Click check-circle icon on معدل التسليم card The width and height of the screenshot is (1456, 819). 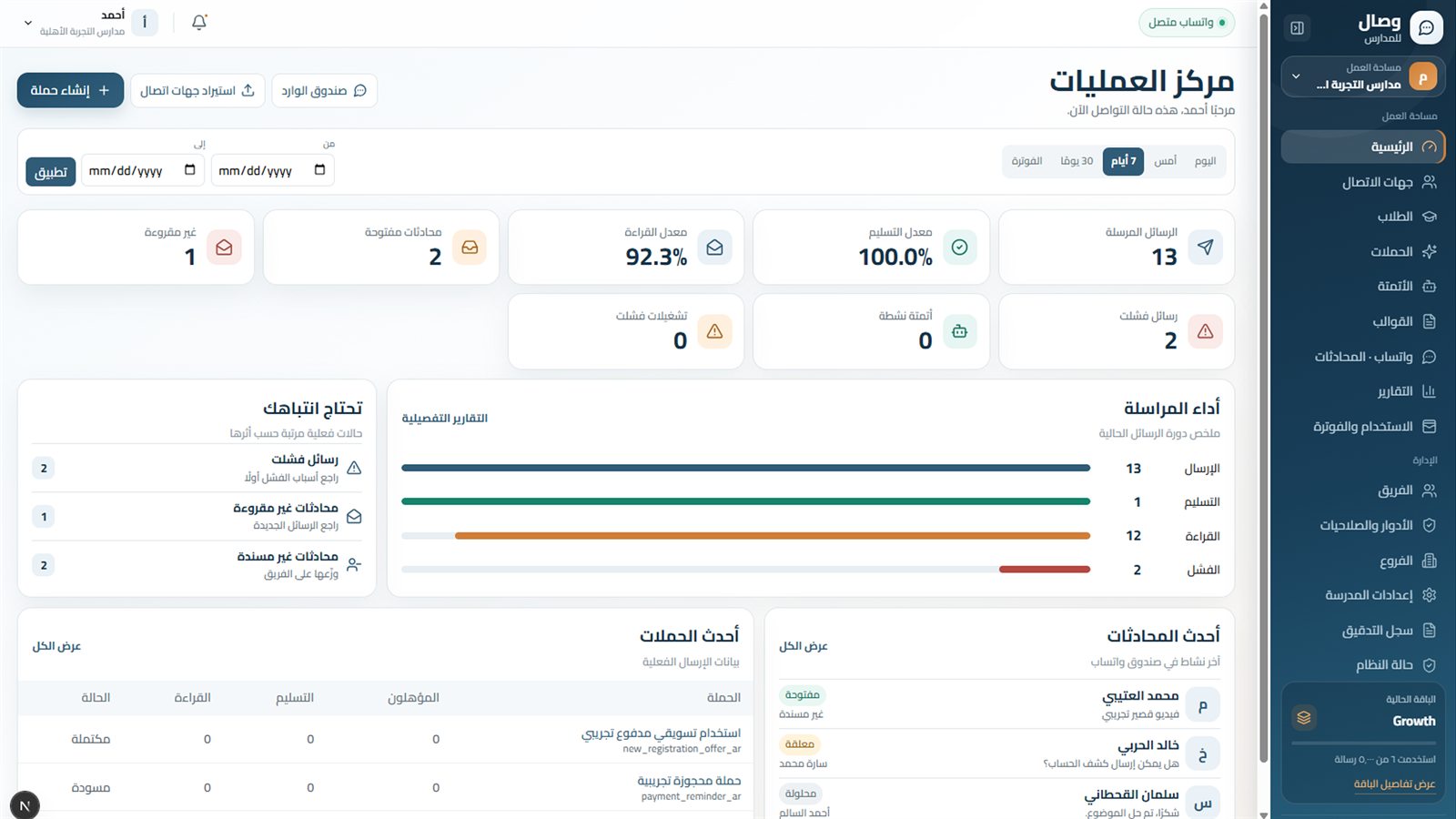tap(959, 248)
